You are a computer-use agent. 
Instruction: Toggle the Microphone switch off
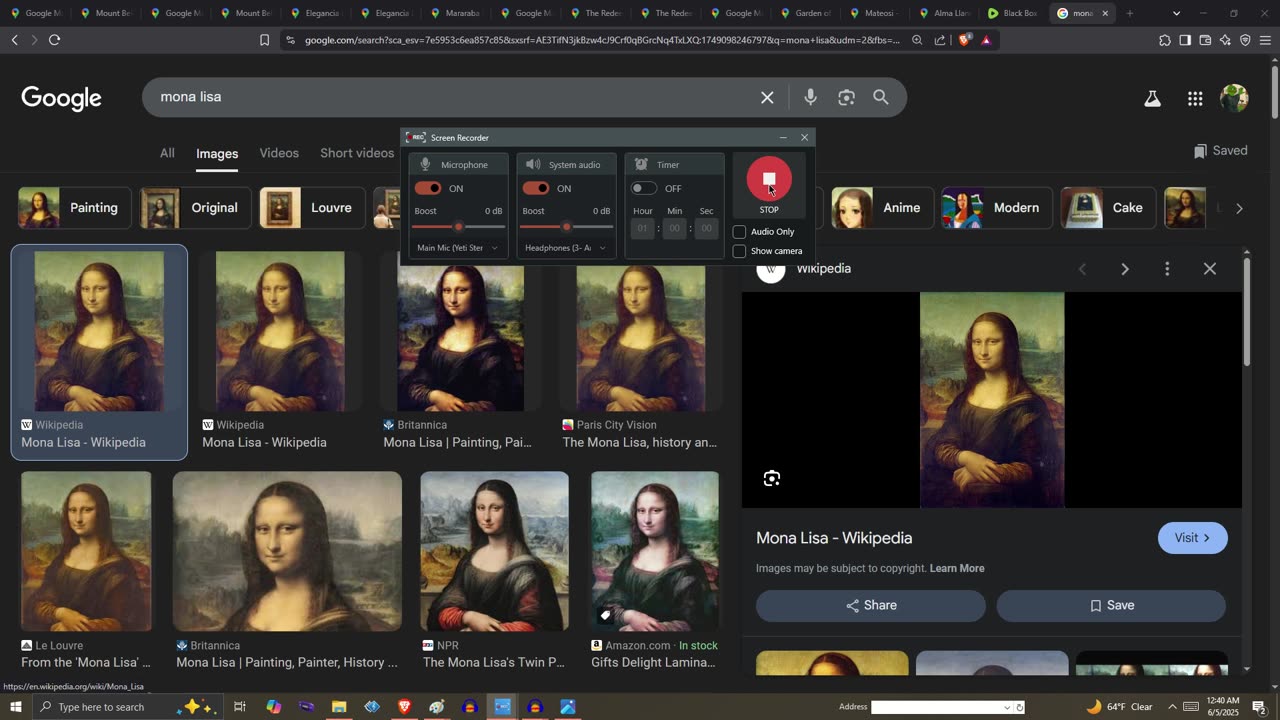[428, 188]
